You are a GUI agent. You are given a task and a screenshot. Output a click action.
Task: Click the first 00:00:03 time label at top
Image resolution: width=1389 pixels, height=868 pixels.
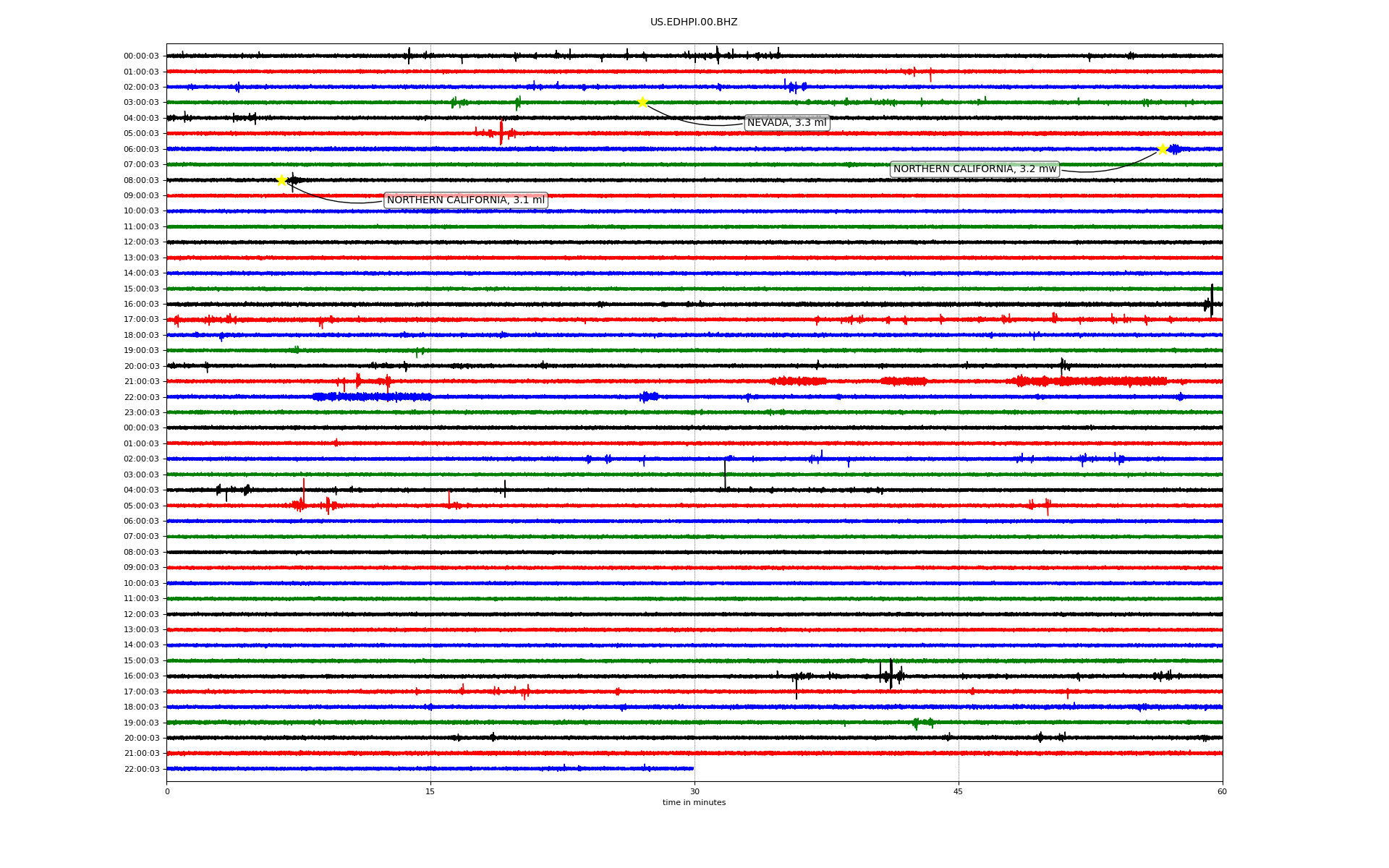(x=141, y=56)
